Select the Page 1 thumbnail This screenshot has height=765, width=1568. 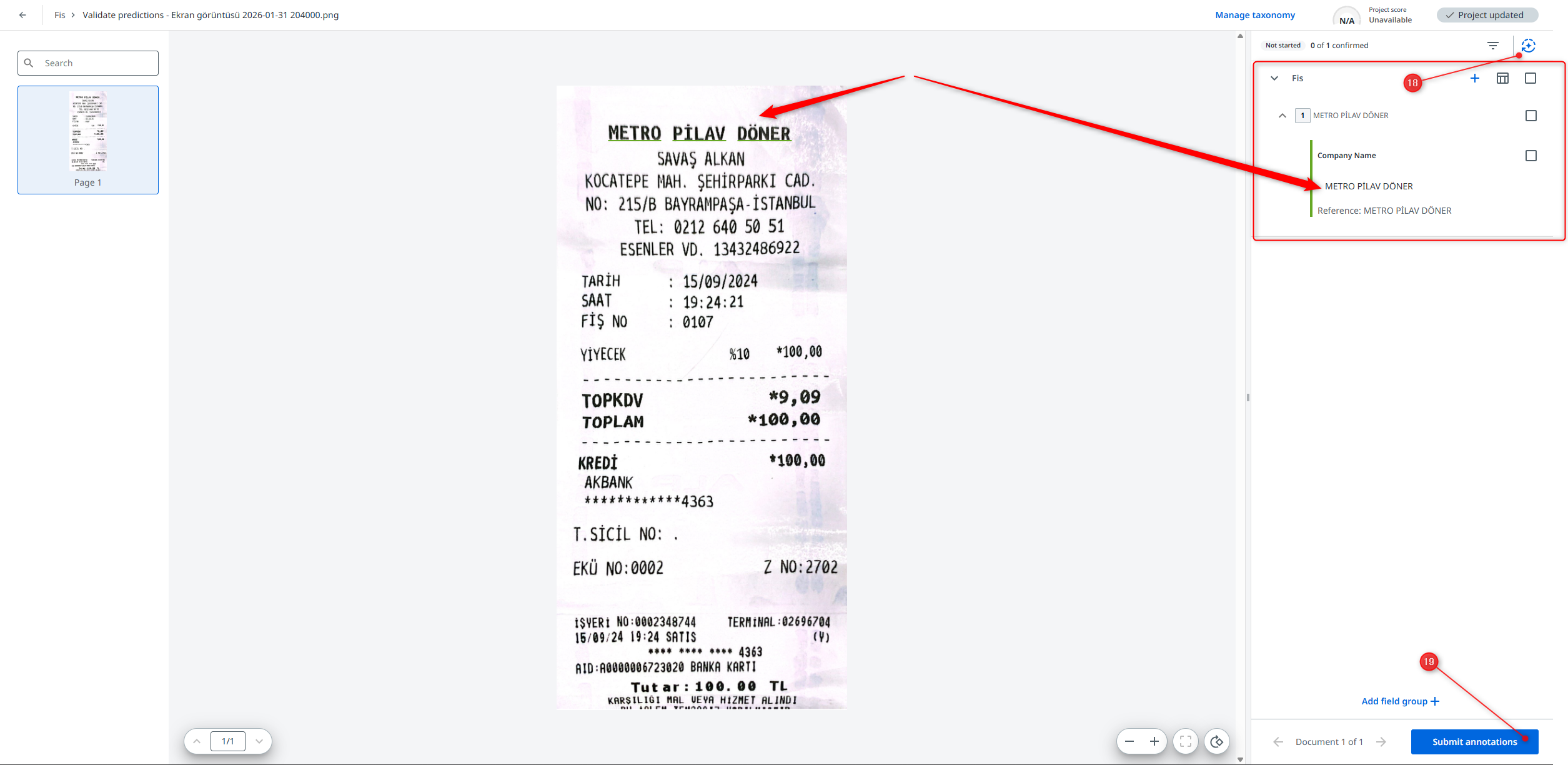(88, 140)
